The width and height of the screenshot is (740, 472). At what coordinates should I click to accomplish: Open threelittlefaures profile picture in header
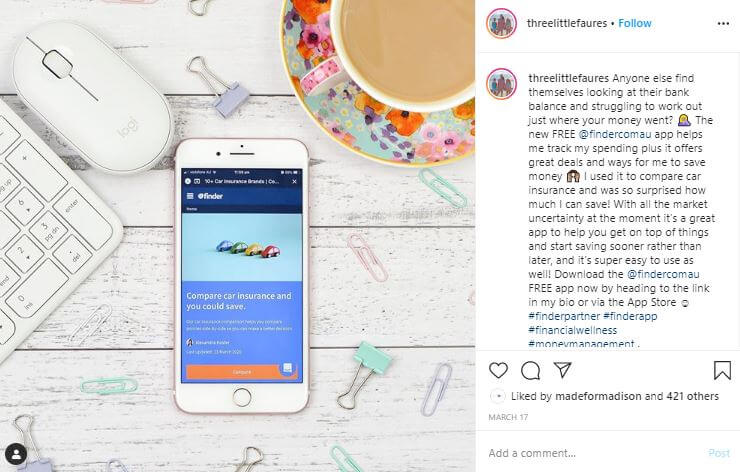click(501, 23)
